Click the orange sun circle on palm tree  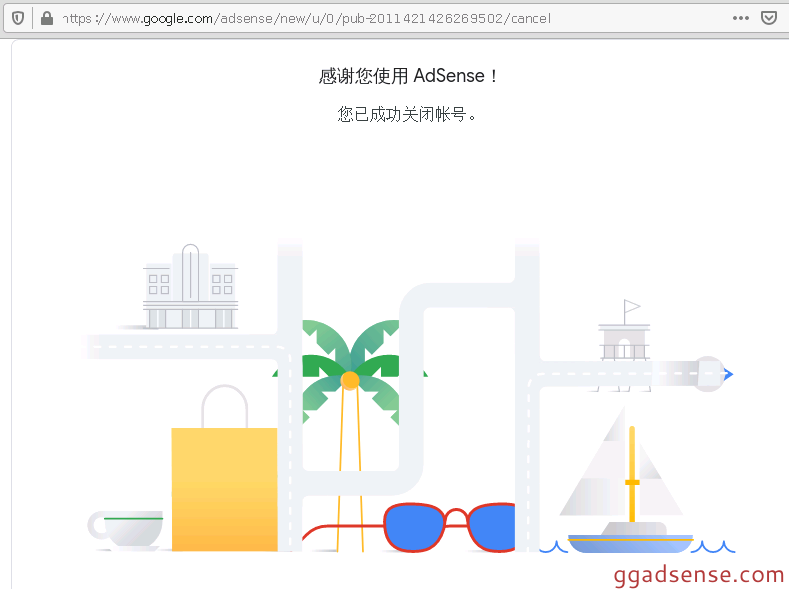click(x=350, y=380)
